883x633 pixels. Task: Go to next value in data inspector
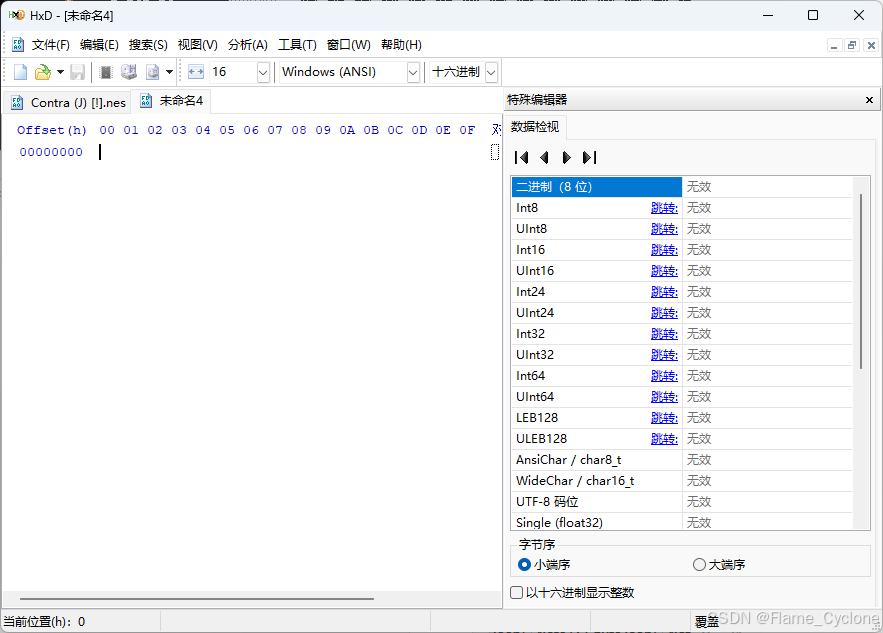click(565, 157)
